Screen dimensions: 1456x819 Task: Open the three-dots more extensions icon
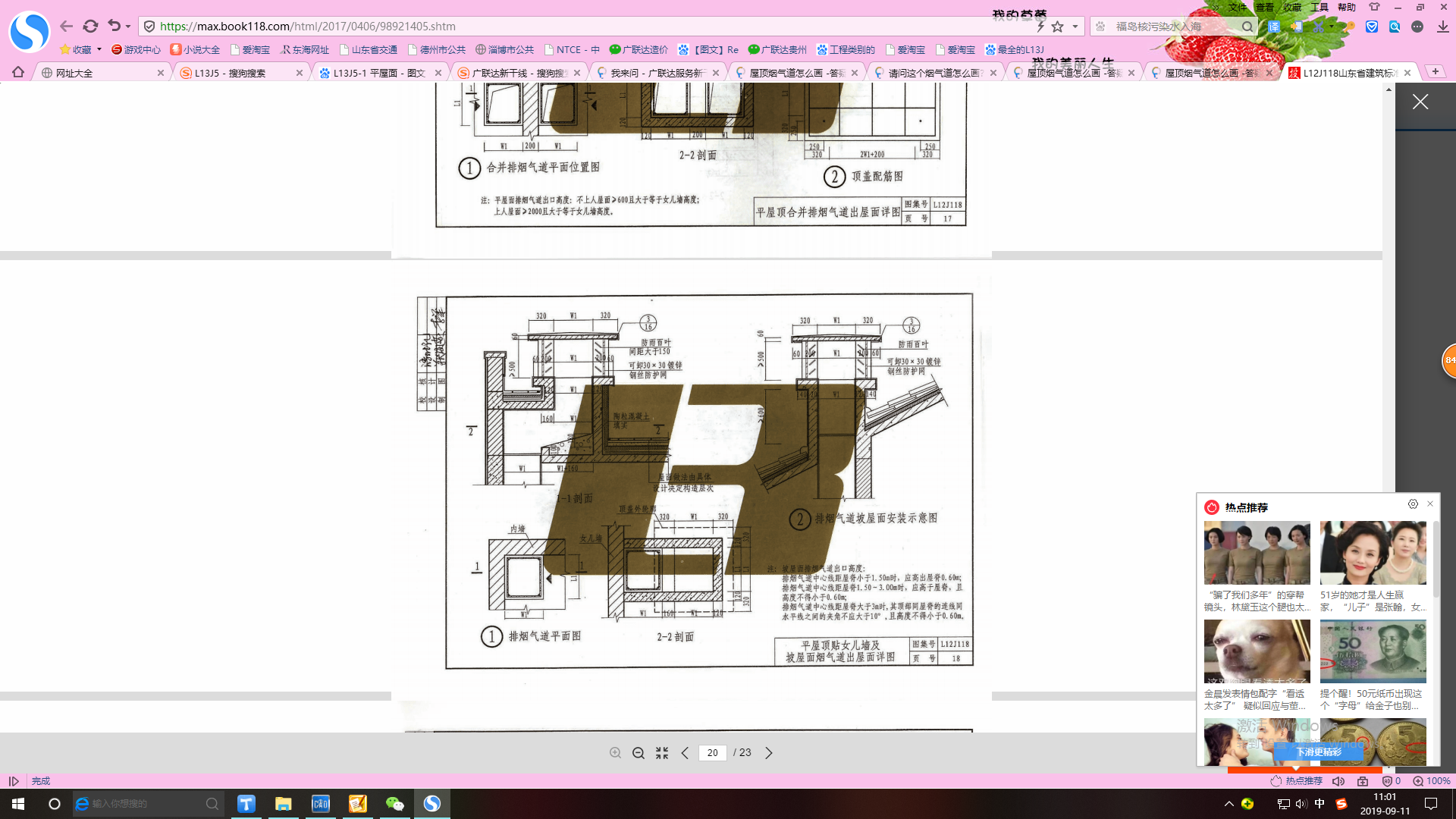tap(1417, 27)
